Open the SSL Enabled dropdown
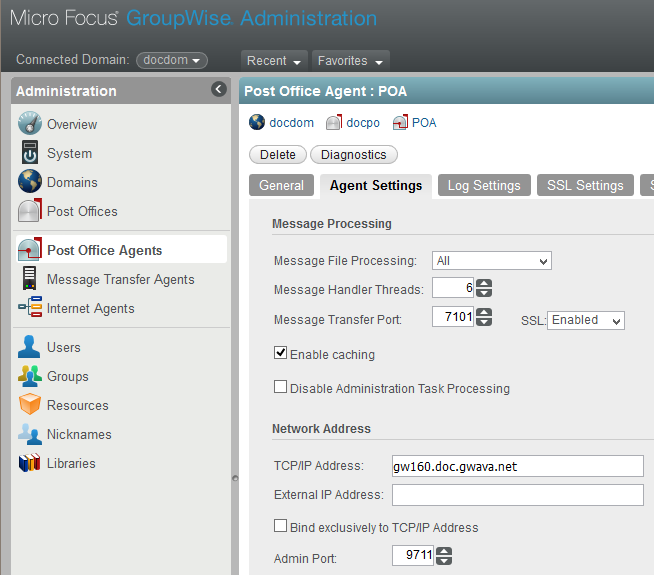The image size is (654, 575). pos(586,320)
